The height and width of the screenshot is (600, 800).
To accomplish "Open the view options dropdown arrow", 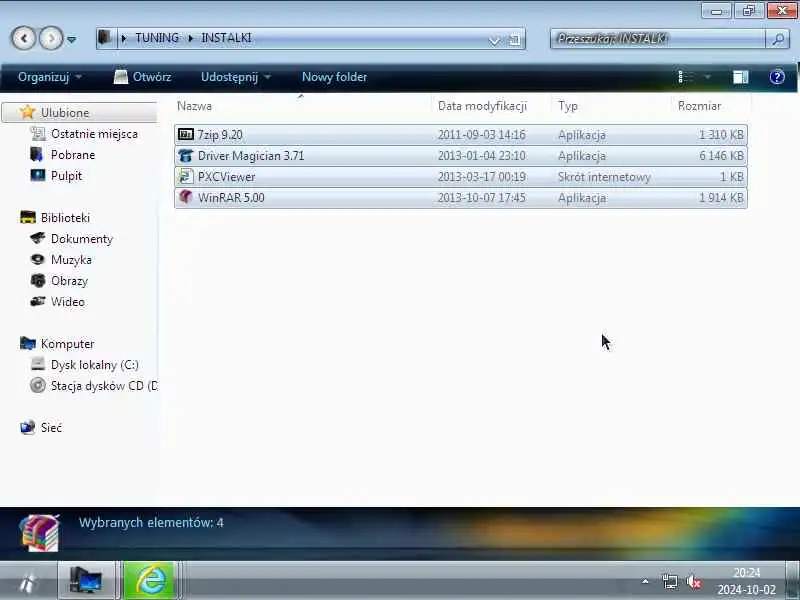I will point(708,77).
